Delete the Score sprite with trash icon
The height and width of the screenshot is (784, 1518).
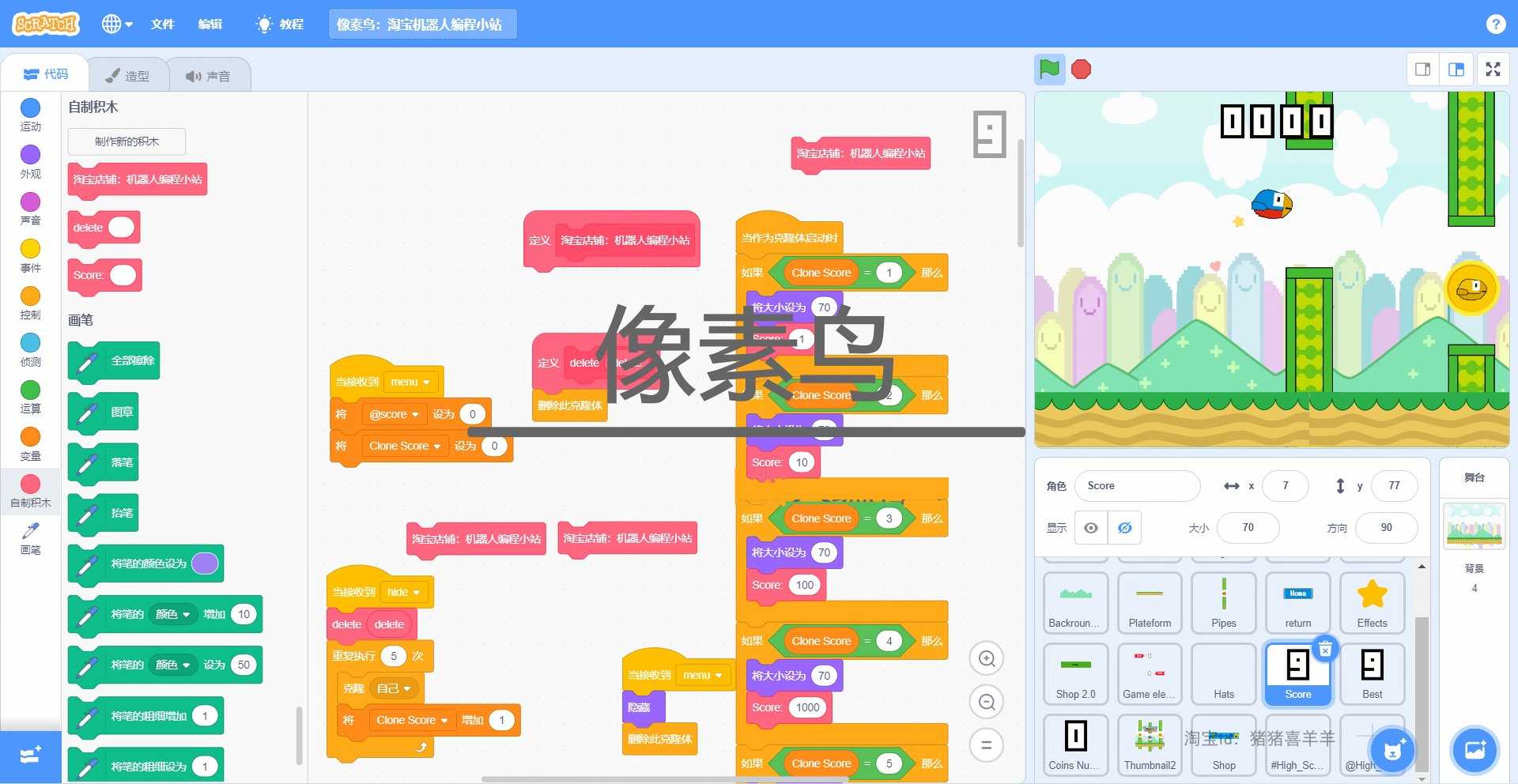1325,650
